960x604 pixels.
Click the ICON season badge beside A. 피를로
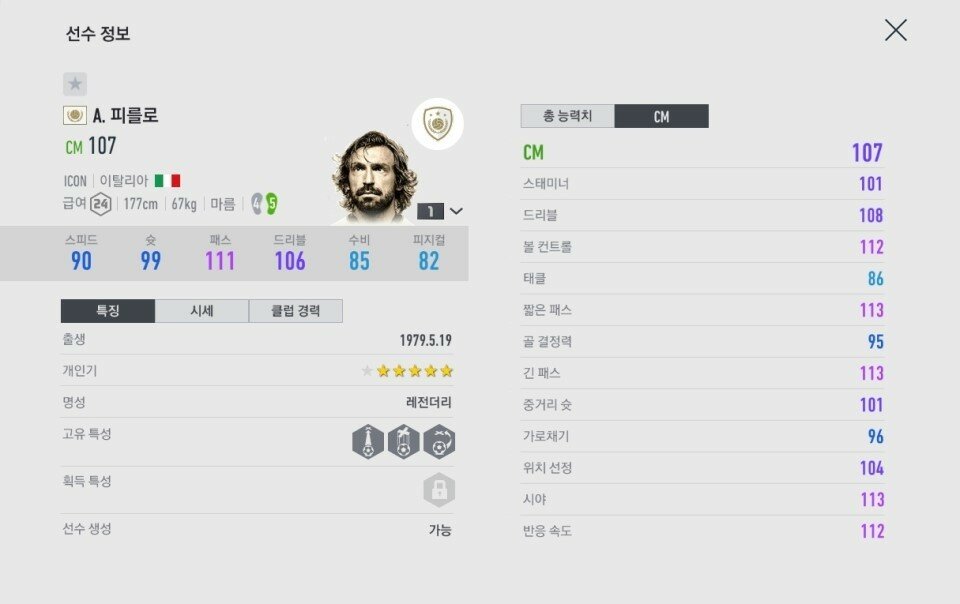pos(75,115)
